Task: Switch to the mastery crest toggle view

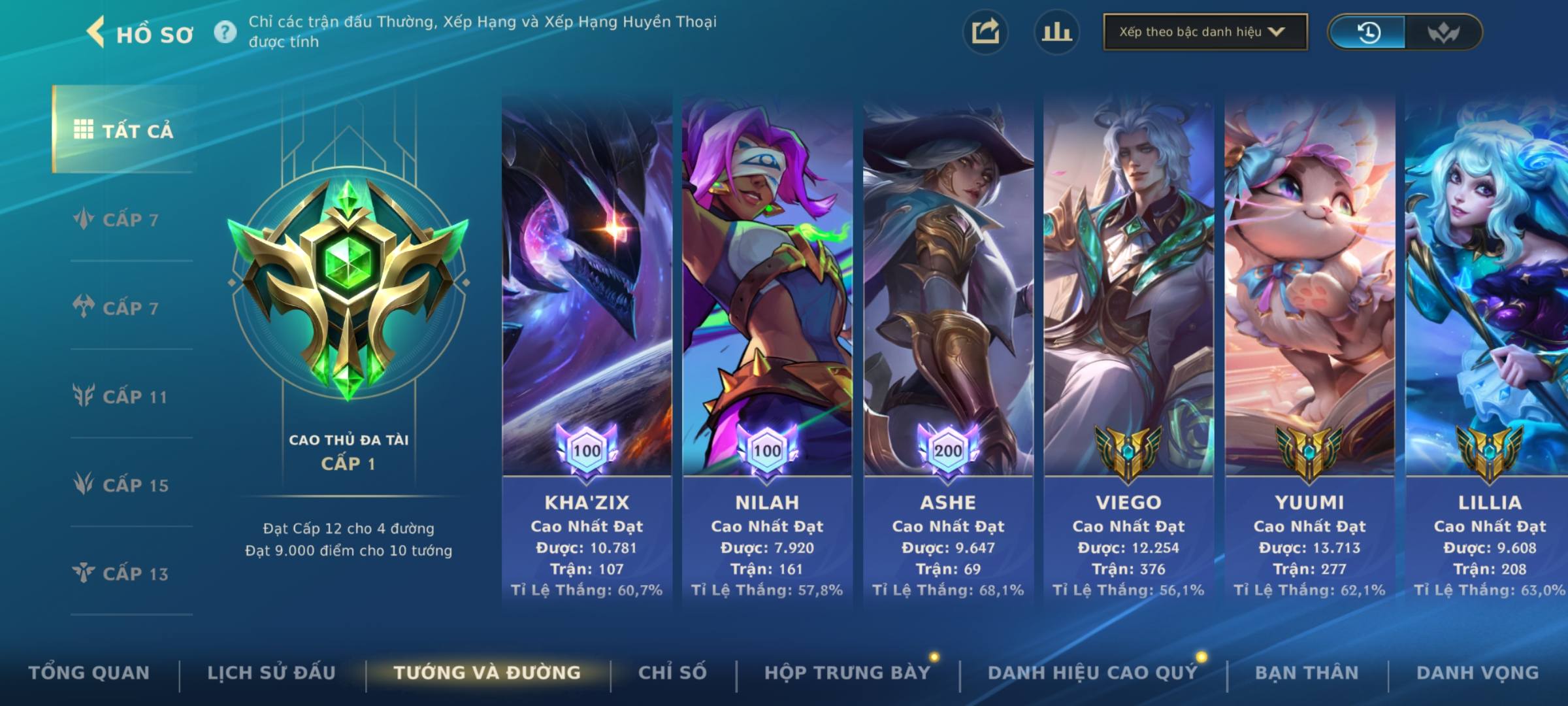Action: click(x=1443, y=32)
